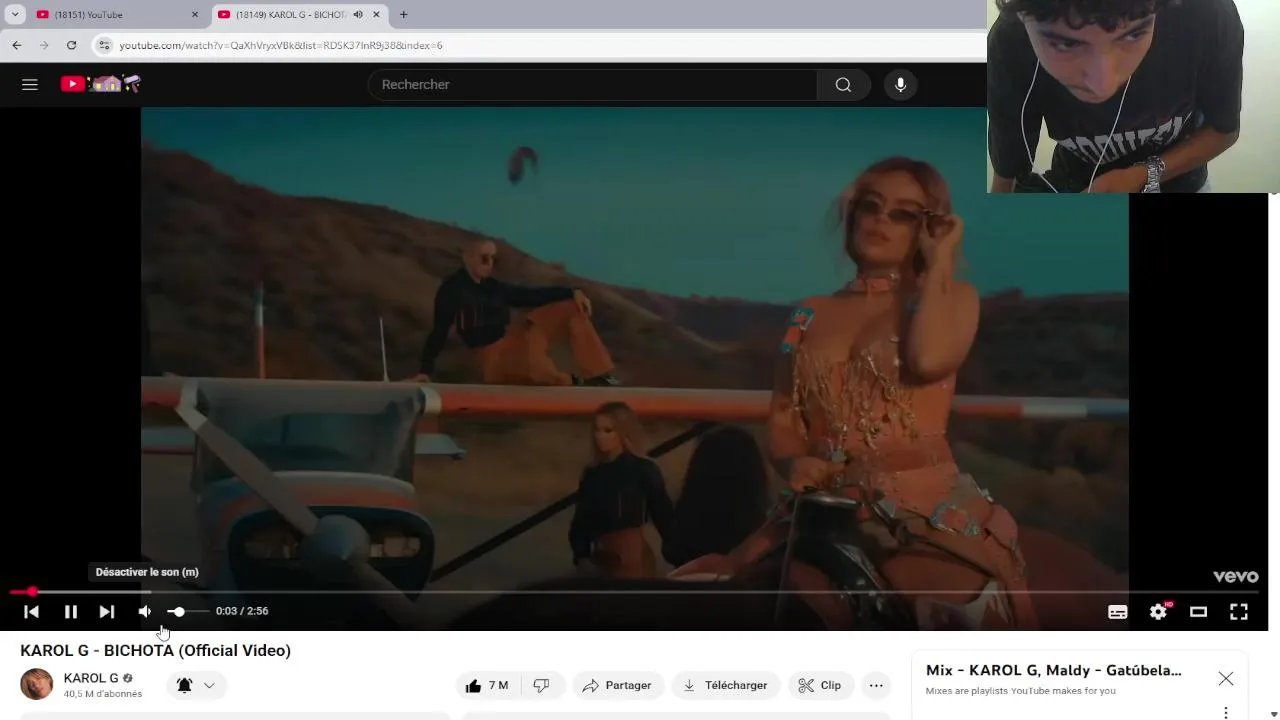This screenshot has width=1280, height=720.
Task: Open the YouTube hamburger guide menu
Action: point(30,85)
